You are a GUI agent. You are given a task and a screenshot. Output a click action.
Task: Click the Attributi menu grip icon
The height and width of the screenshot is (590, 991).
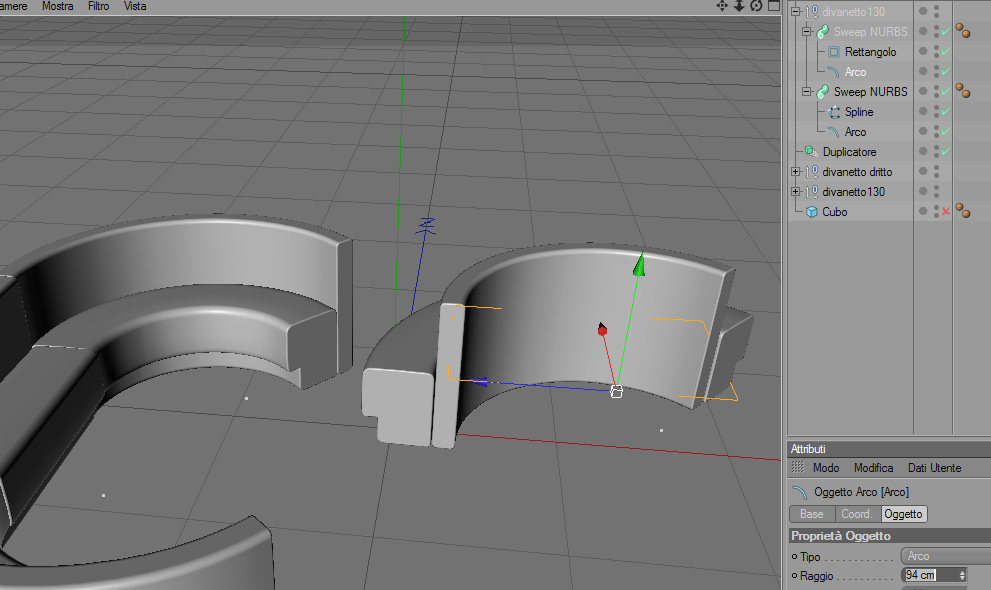[x=798, y=467]
